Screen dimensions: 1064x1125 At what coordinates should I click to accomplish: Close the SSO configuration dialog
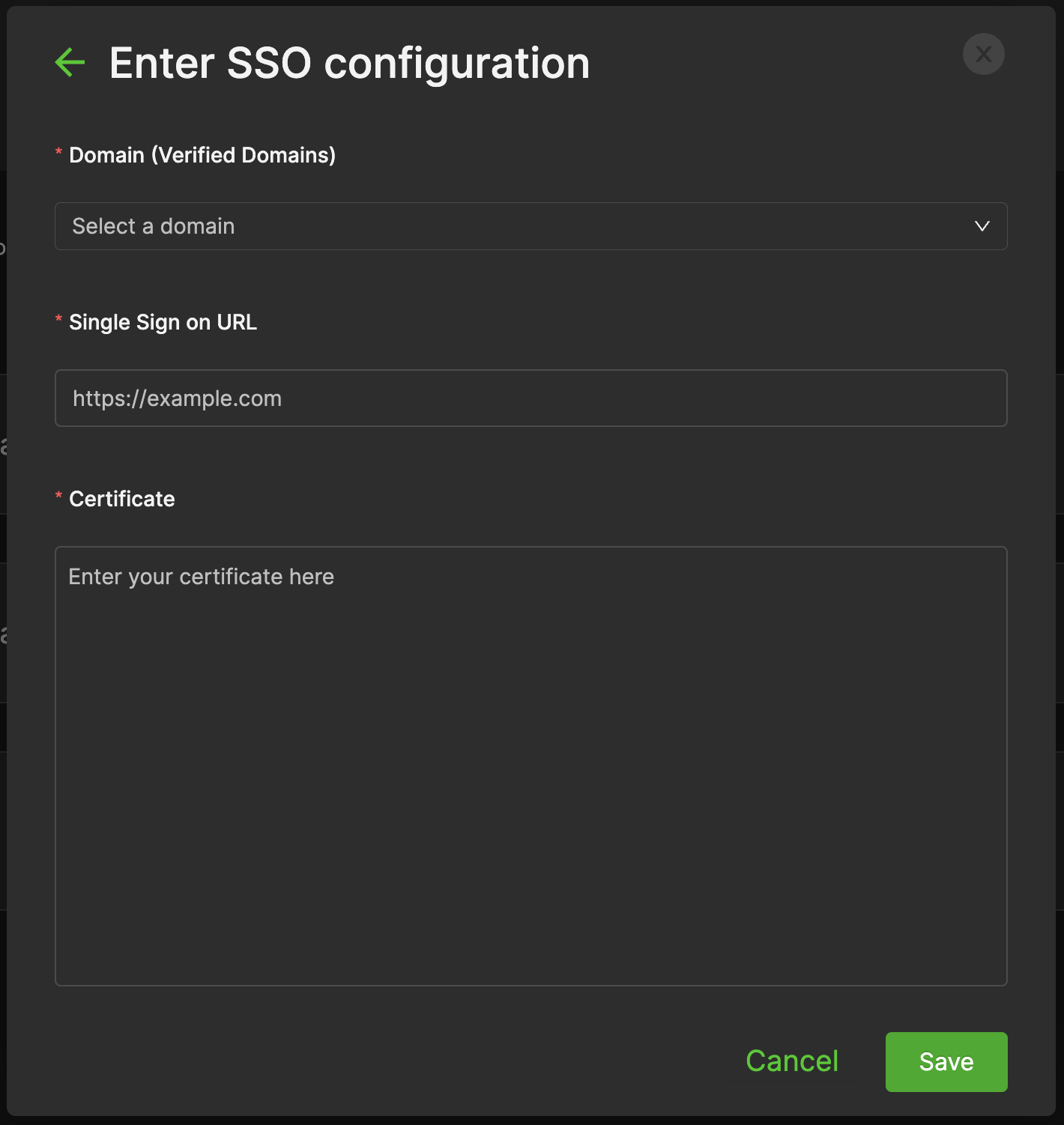click(983, 54)
